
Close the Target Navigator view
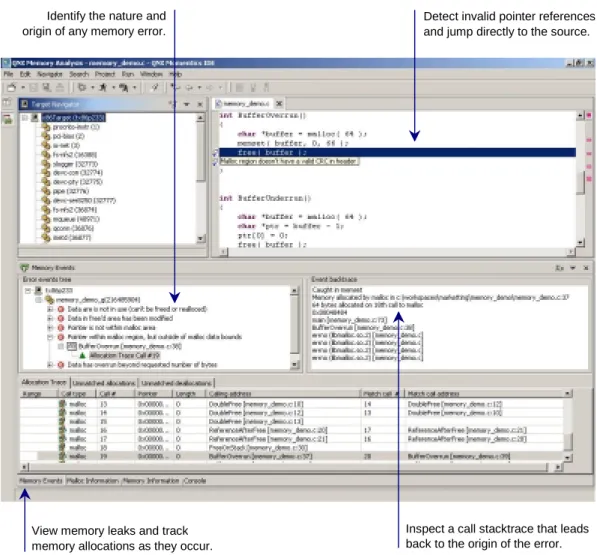(200, 104)
